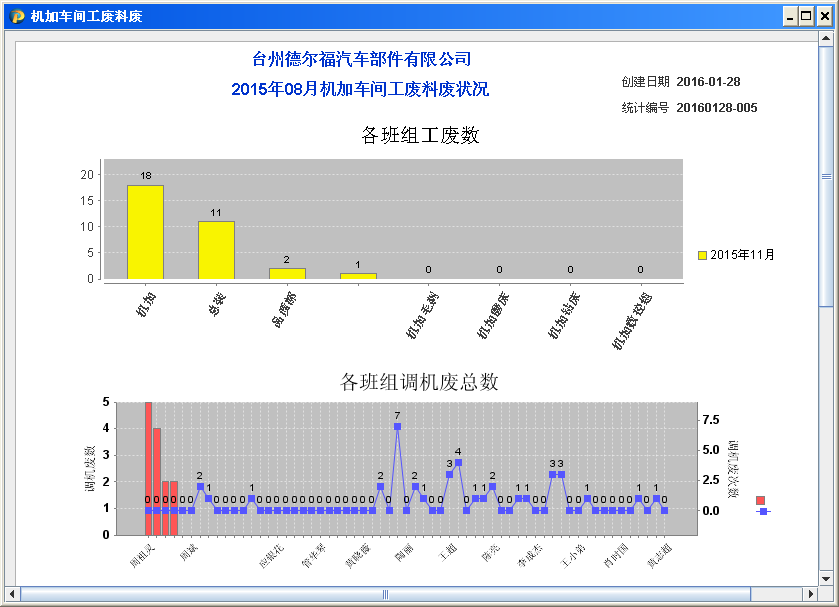Click the vertical scrollbar thumb
Viewport: 839px width, 607px height.
coord(826,176)
